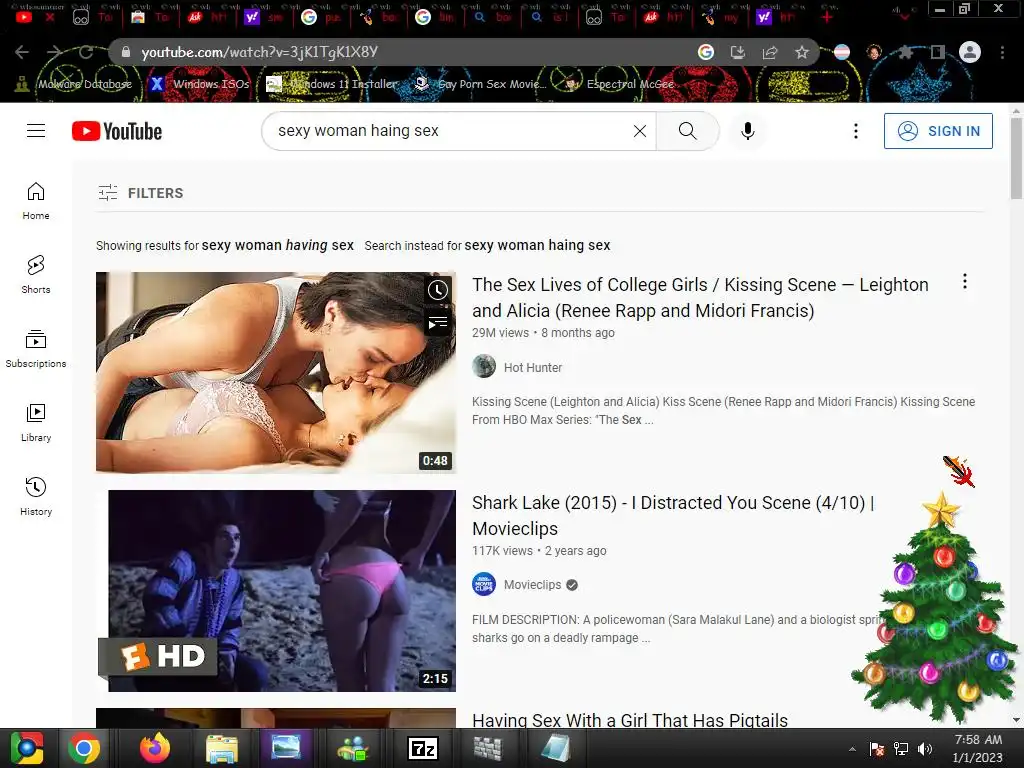Image resolution: width=1024 pixels, height=768 pixels.
Task: Show hidden system tray icons
Action: [x=852, y=749]
